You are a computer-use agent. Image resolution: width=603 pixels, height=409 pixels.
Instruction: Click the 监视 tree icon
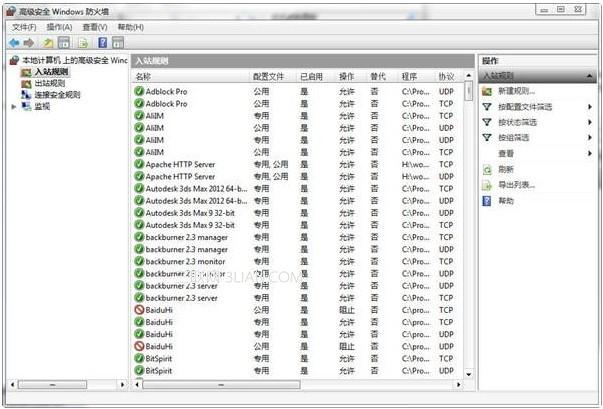pyautogui.click(x=26, y=106)
